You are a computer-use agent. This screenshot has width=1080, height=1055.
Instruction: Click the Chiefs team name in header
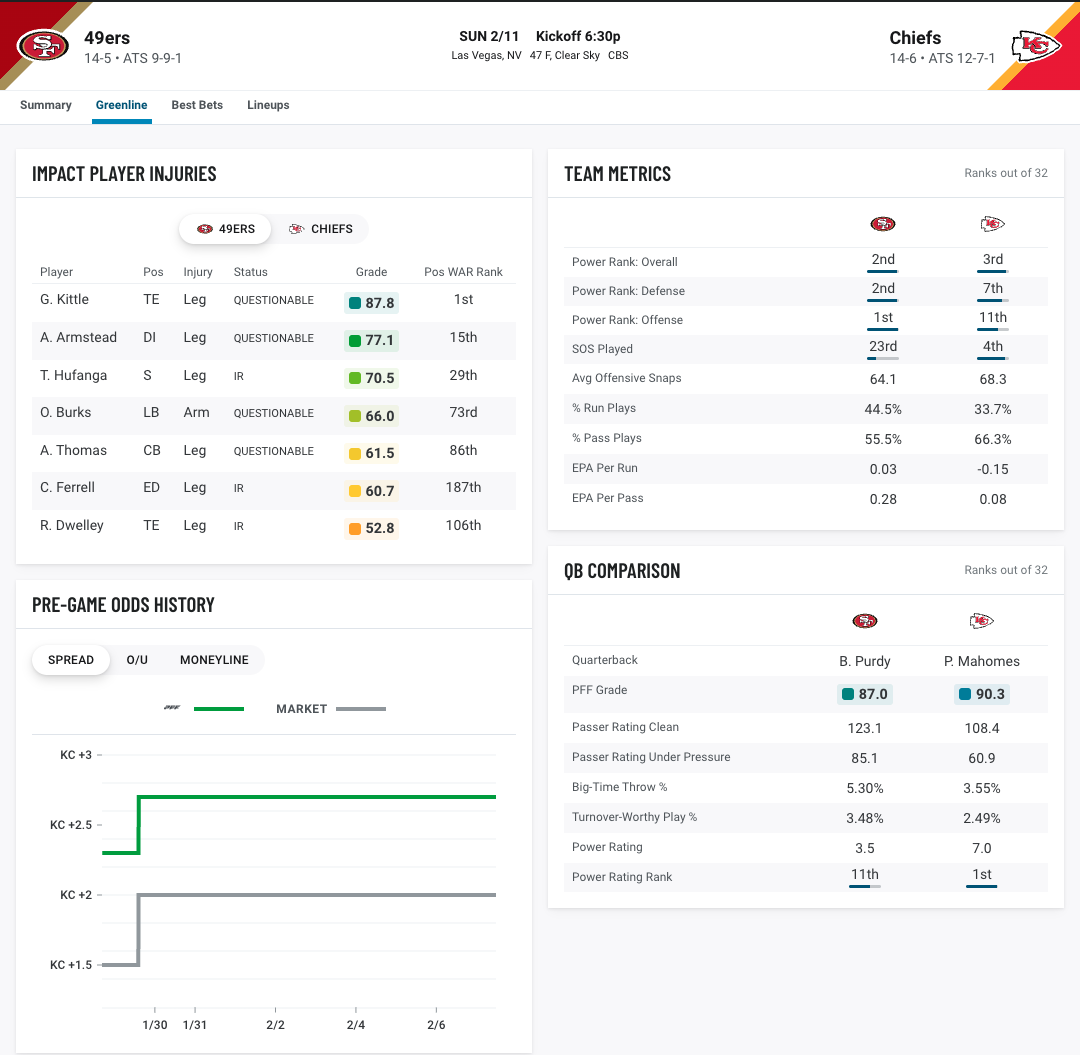(x=915, y=38)
